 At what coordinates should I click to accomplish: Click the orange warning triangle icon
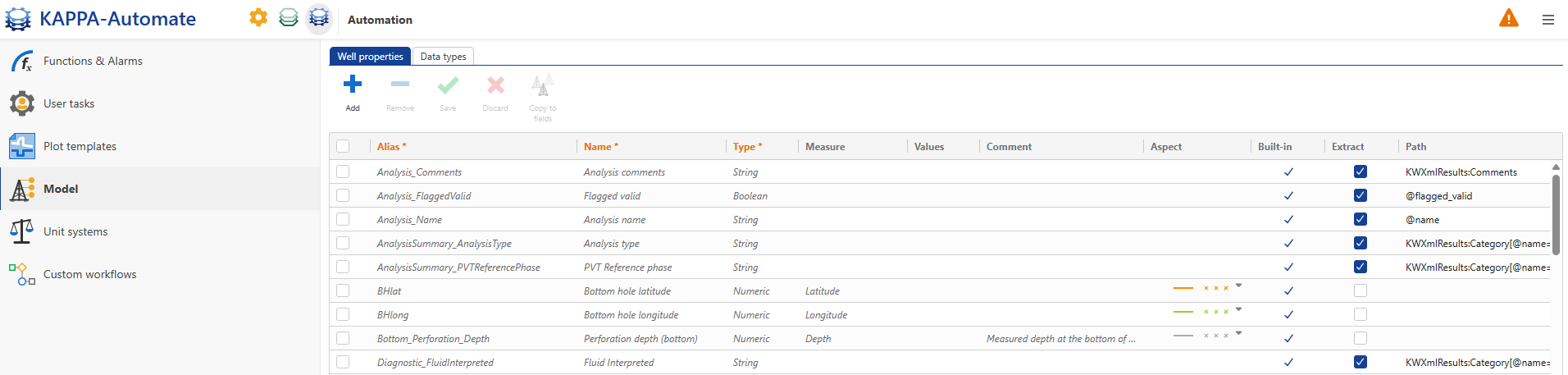1508,19
